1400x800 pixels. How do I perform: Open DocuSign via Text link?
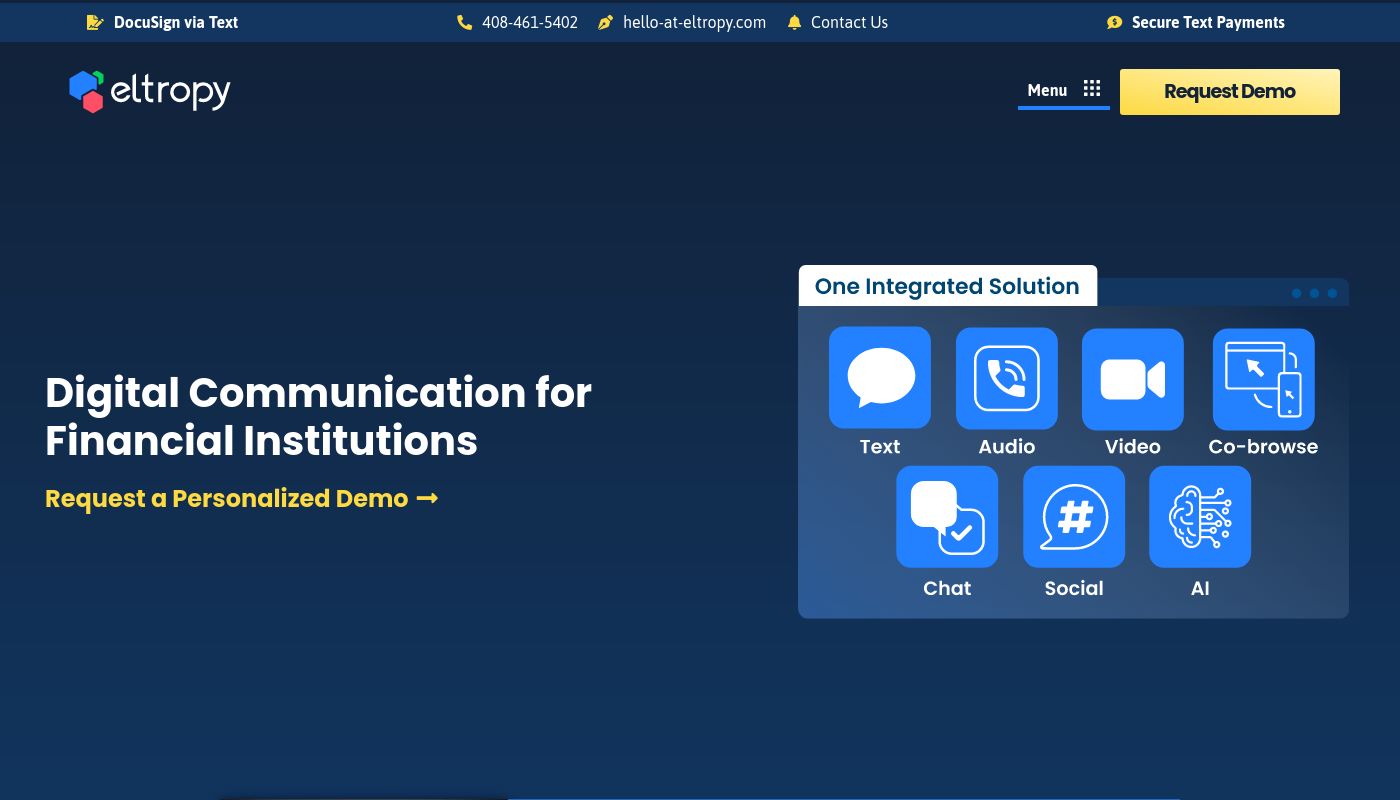(175, 22)
